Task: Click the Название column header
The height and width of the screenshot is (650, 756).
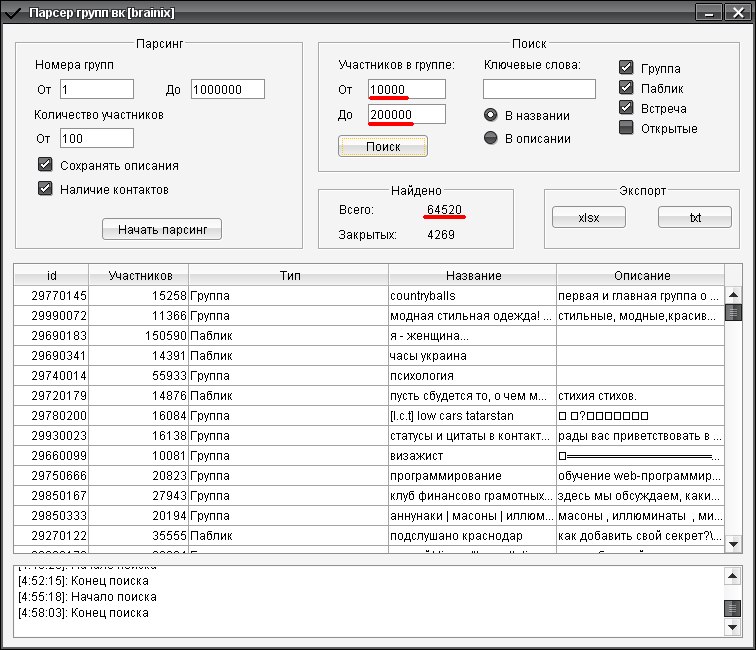Action: point(472,275)
